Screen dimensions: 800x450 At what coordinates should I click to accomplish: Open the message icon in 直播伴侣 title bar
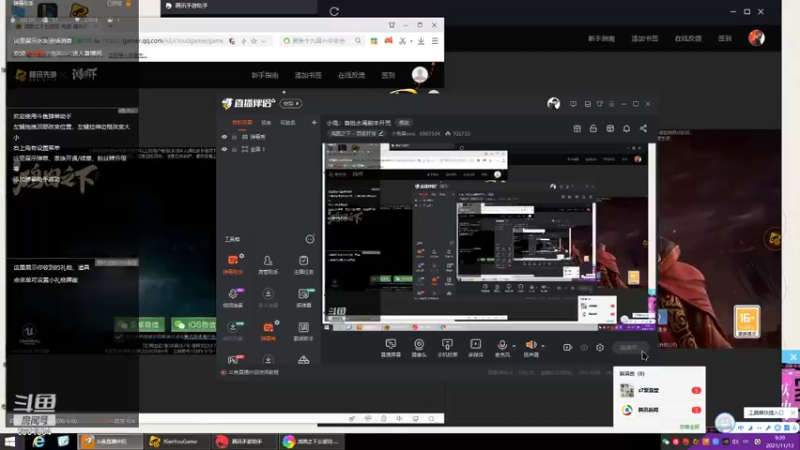tap(573, 104)
